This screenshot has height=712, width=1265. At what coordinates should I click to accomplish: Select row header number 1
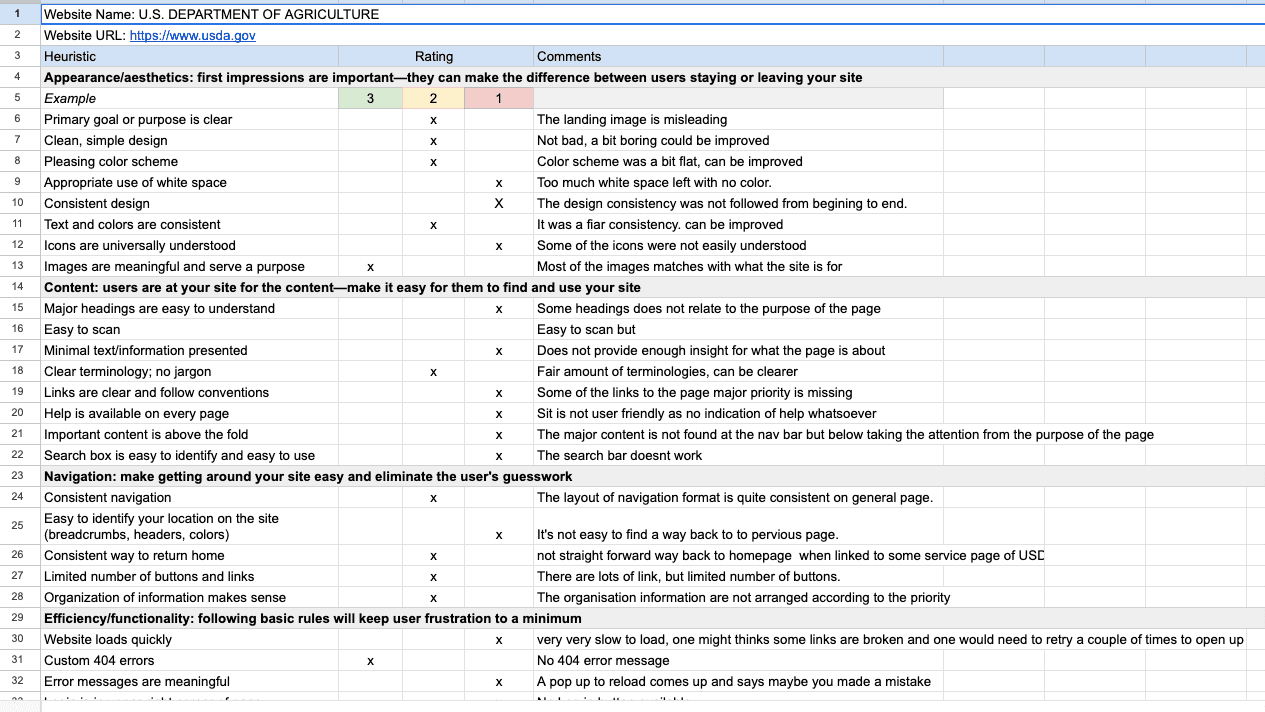pyautogui.click(x=19, y=14)
